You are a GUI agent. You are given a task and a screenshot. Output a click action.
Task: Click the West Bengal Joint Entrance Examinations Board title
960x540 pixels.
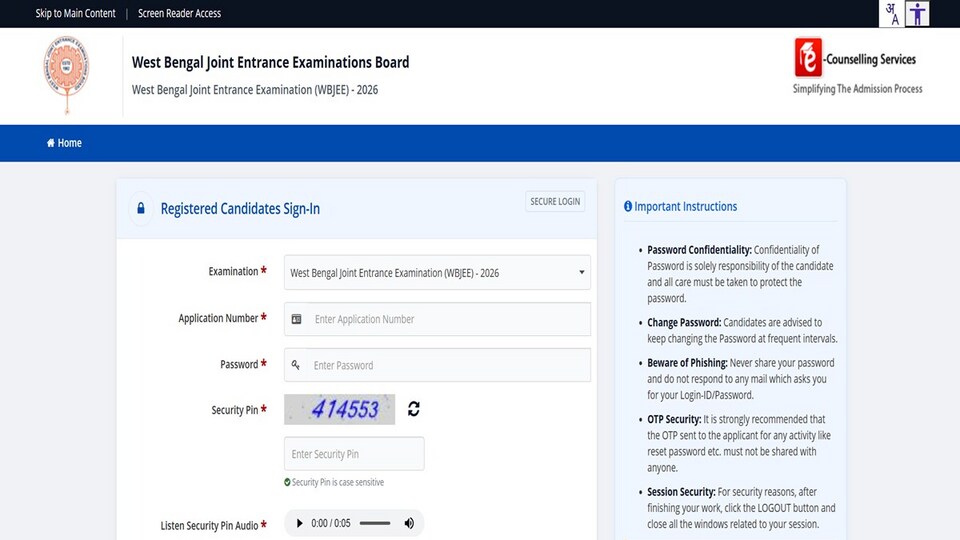[x=270, y=62]
